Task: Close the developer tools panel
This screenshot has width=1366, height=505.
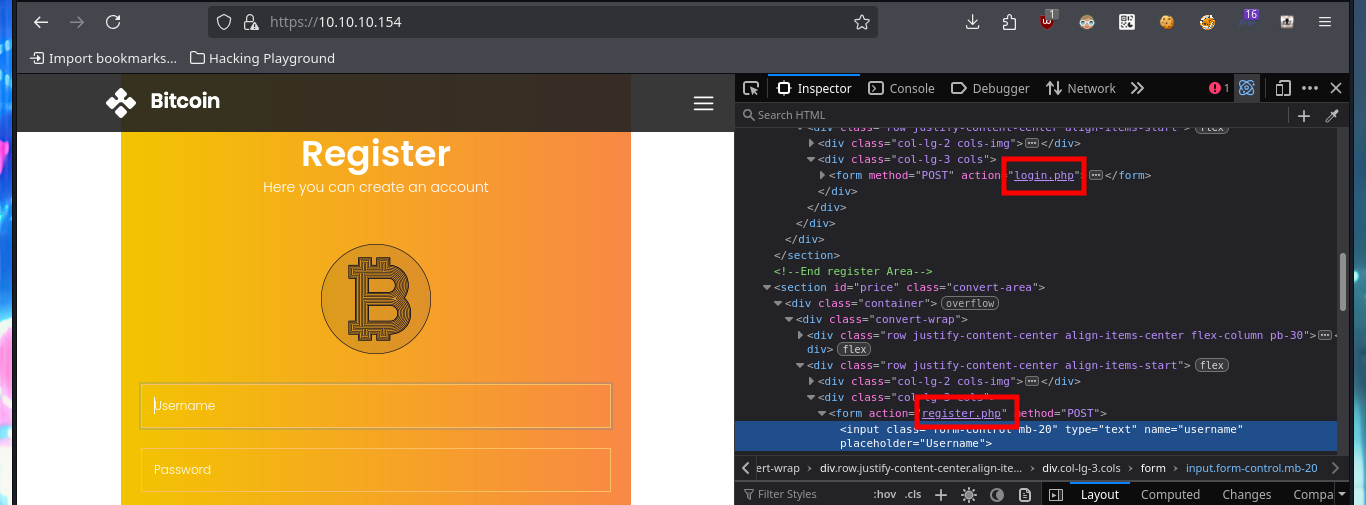Action: tap(1336, 88)
